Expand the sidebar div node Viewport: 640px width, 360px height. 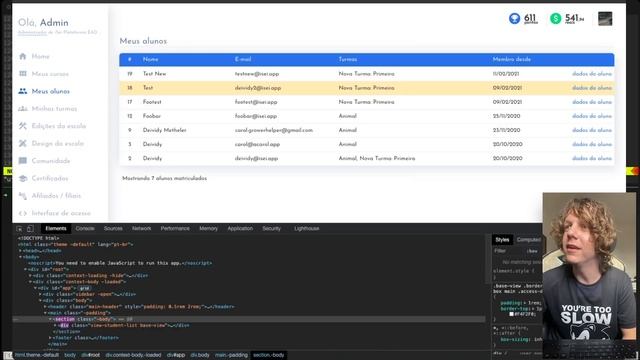[x=40, y=294]
